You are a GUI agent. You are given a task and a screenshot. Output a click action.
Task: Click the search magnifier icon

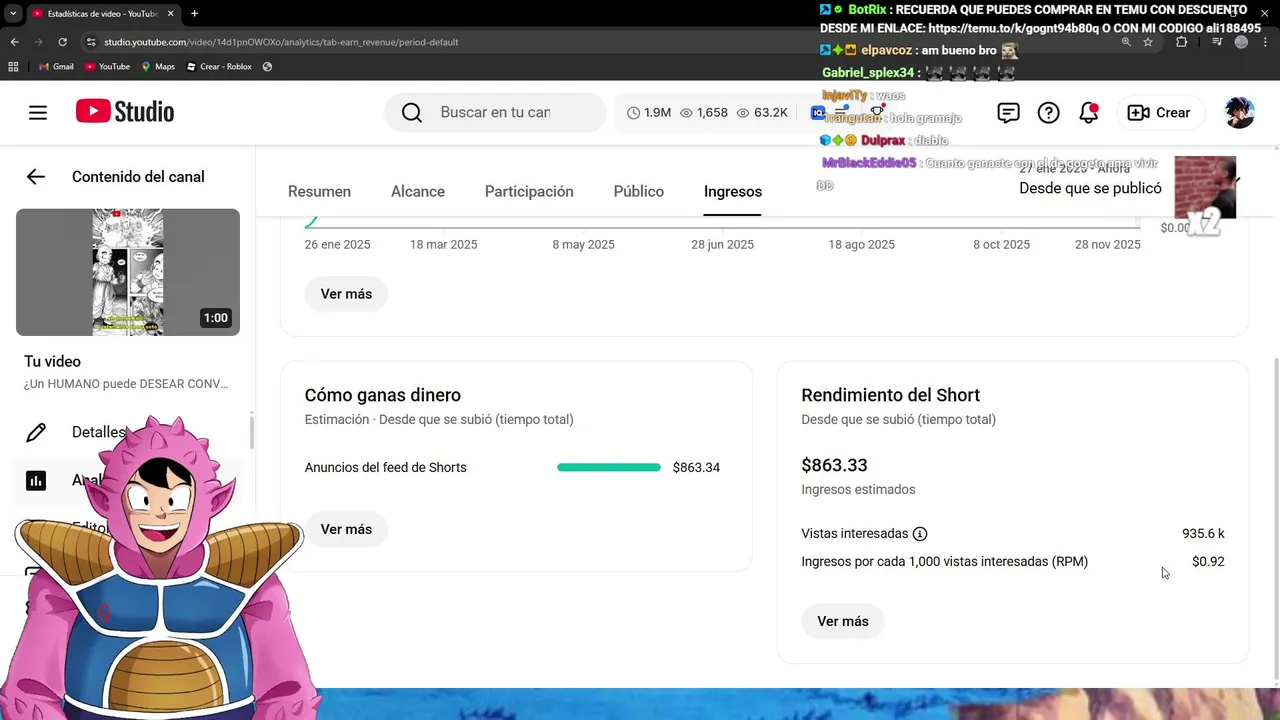click(412, 113)
